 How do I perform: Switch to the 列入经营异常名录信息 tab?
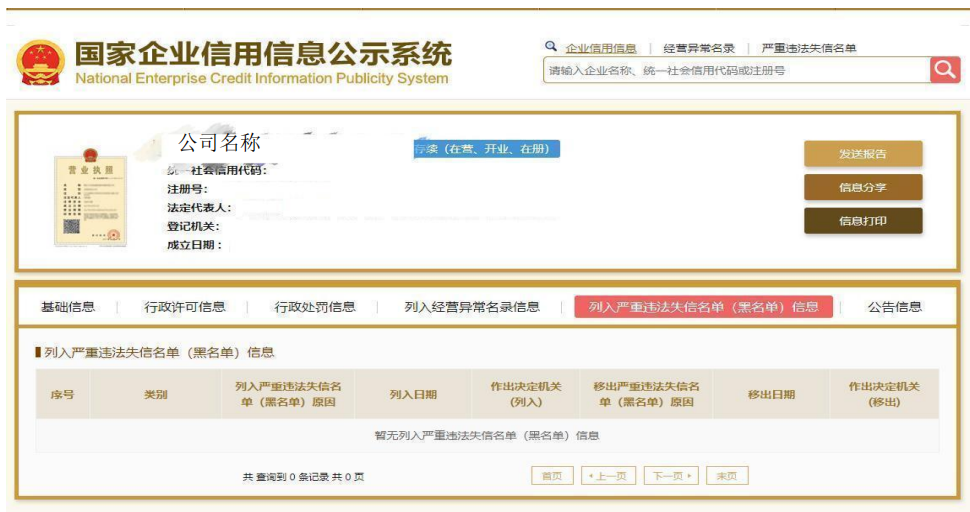click(x=472, y=307)
